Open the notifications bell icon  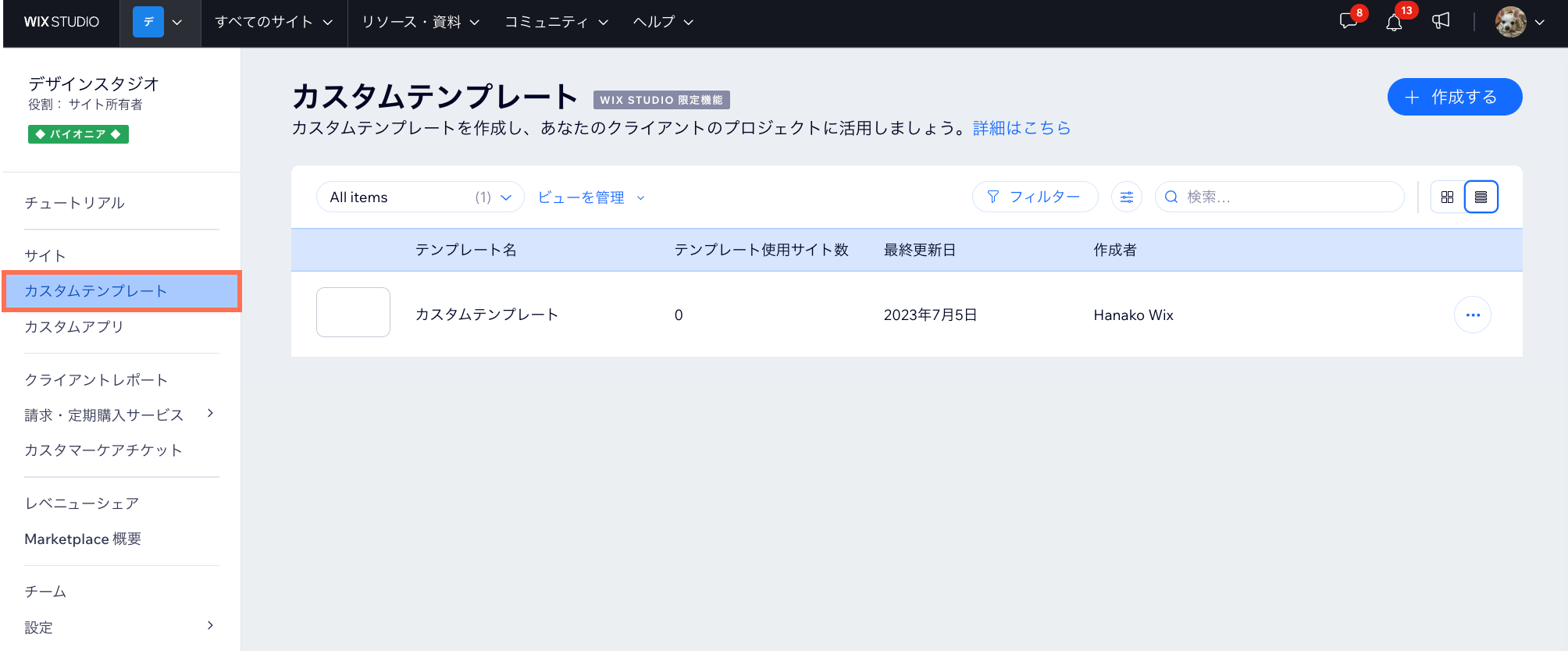click(1394, 22)
